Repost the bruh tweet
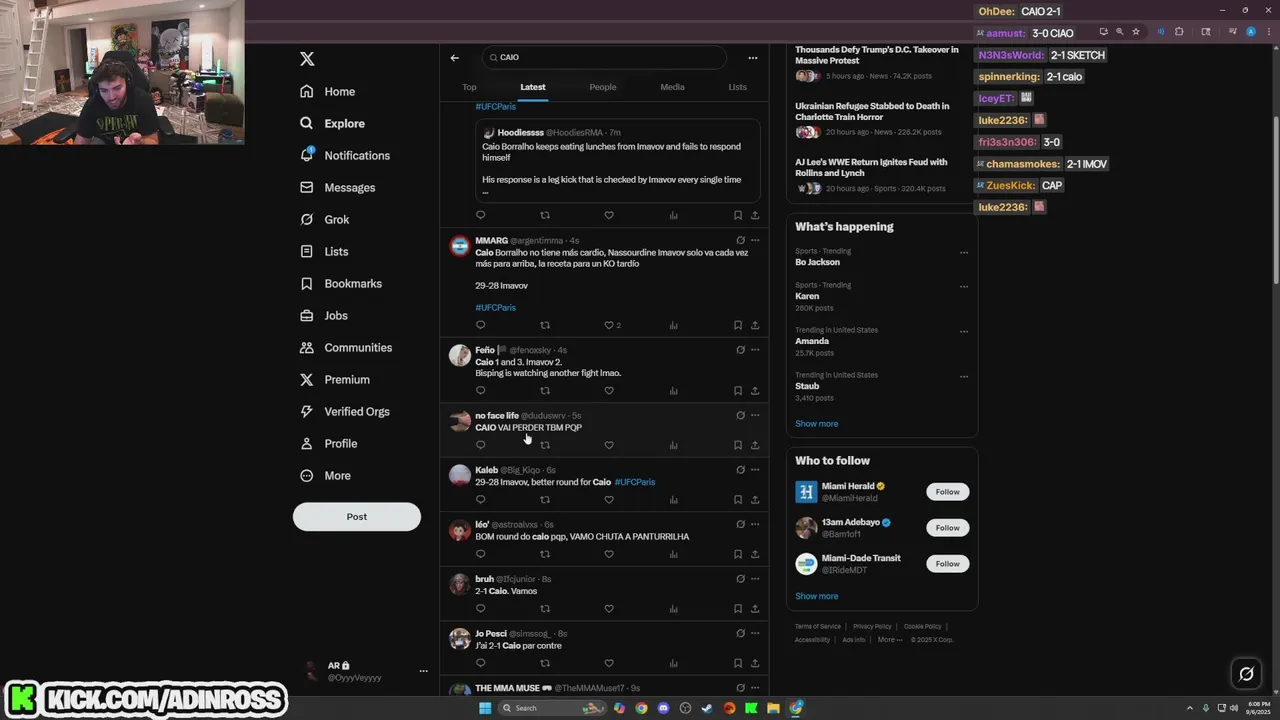 point(545,609)
